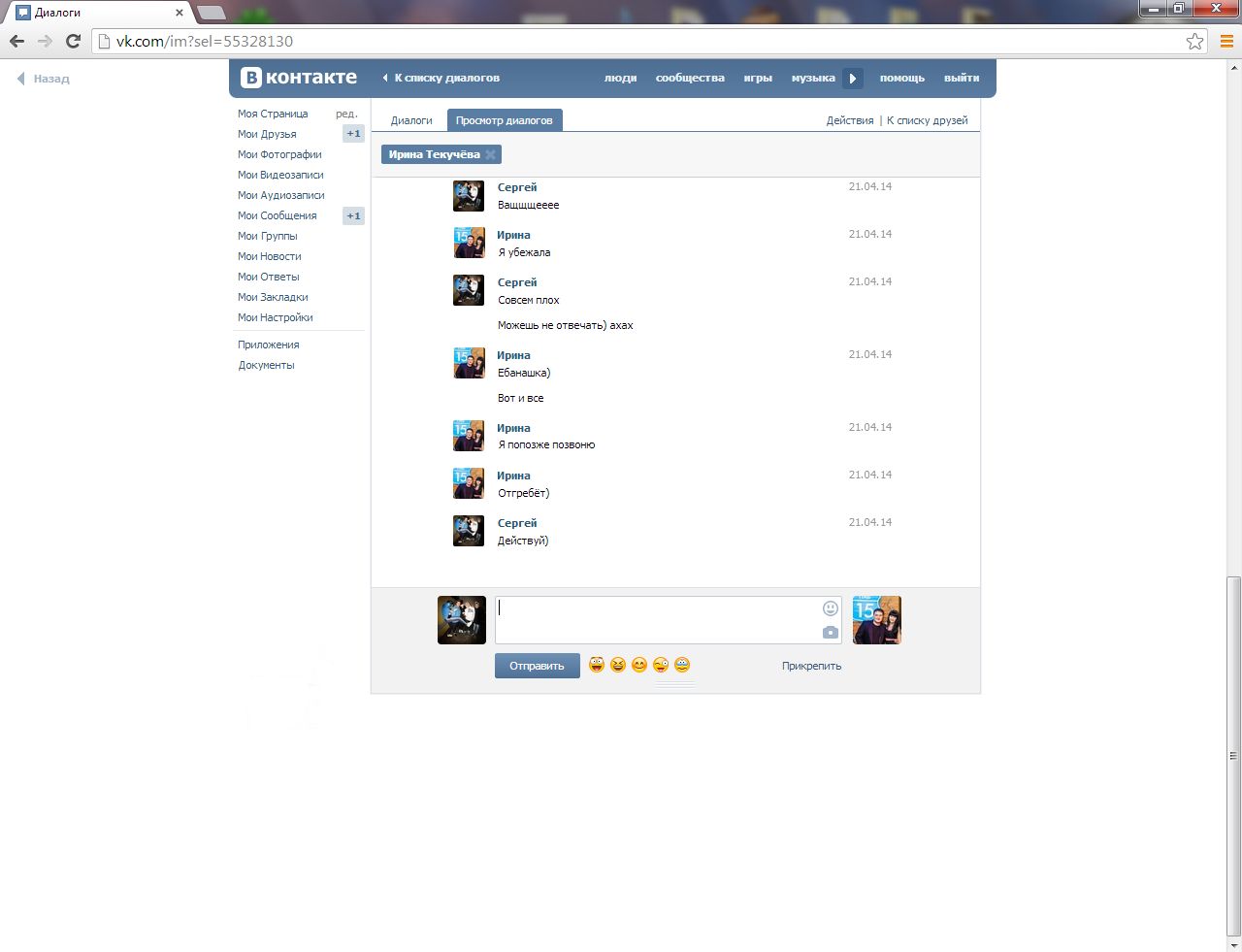Reload the page with the refresh icon
Image resolution: width=1242 pixels, height=952 pixels.
tap(73, 41)
